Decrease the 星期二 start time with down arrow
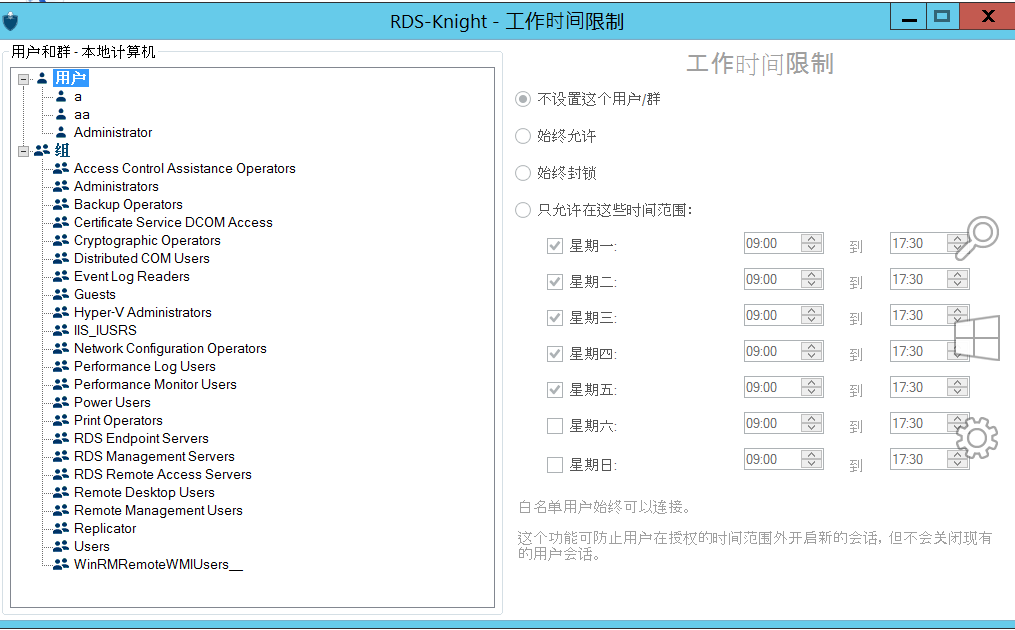 812,284
